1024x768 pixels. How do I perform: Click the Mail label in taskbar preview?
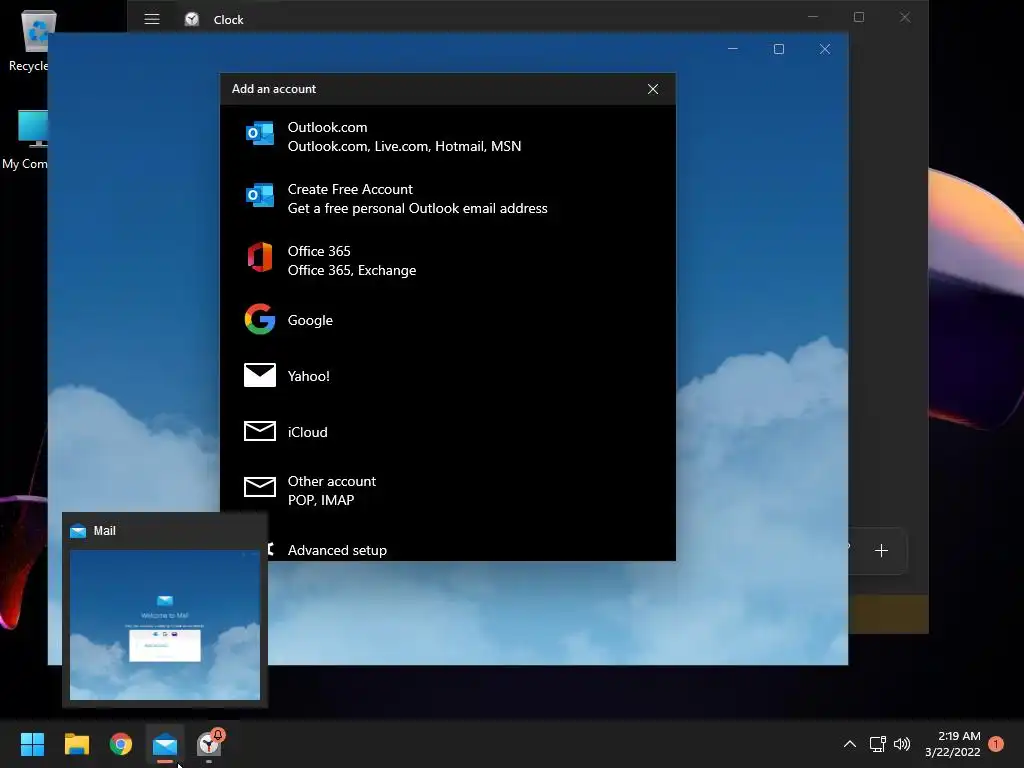104,531
